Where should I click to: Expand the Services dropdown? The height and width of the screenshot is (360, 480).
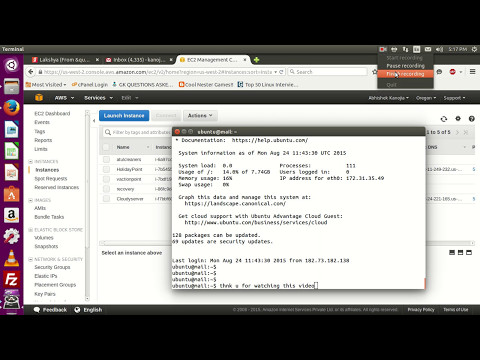[98, 98]
